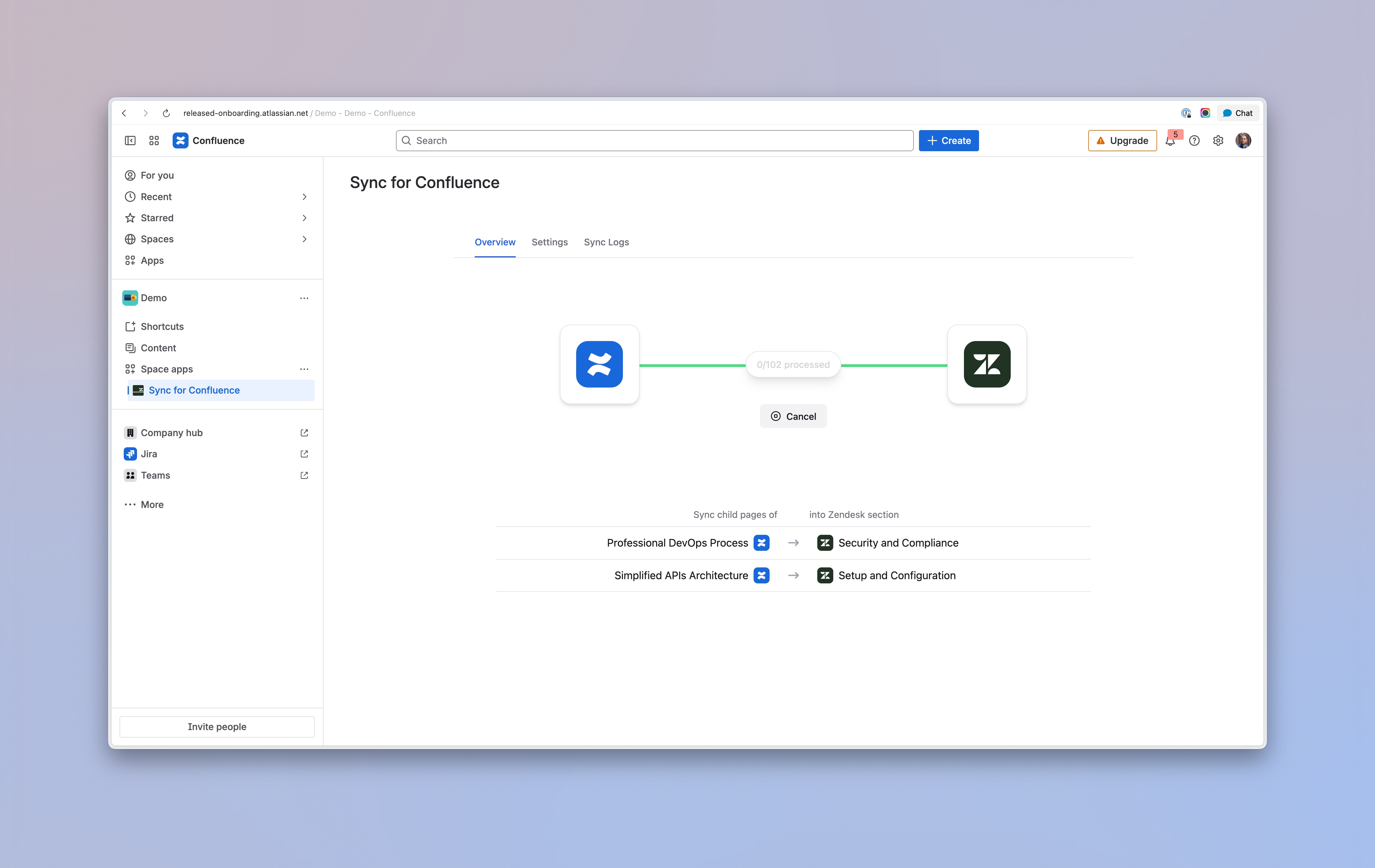
Task: Open the settings gear icon
Action: (1218, 140)
